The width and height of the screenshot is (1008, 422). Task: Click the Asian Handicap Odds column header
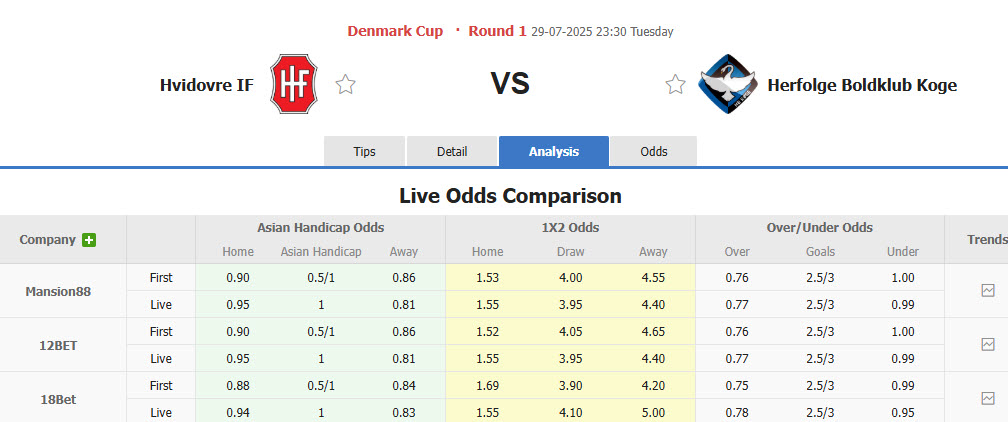320,228
